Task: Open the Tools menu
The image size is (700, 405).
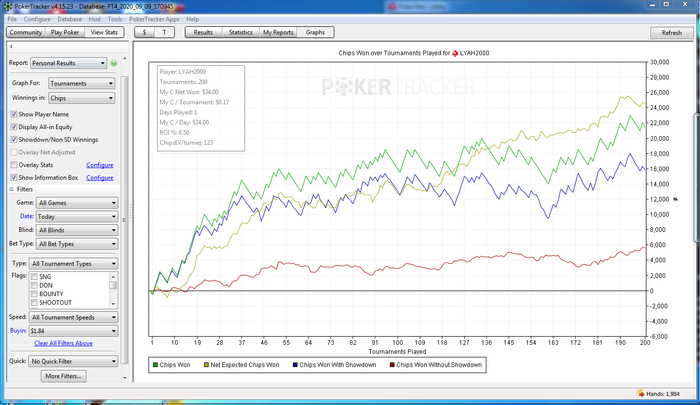Action: (x=115, y=19)
